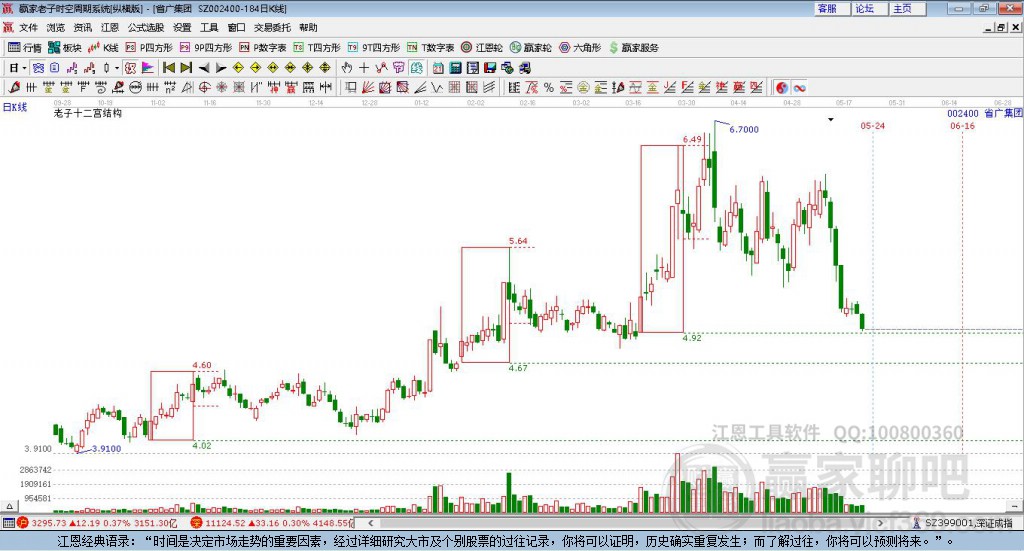Step chart right with black right arrow
The height and width of the screenshot is (551, 1024).
point(221,68)
